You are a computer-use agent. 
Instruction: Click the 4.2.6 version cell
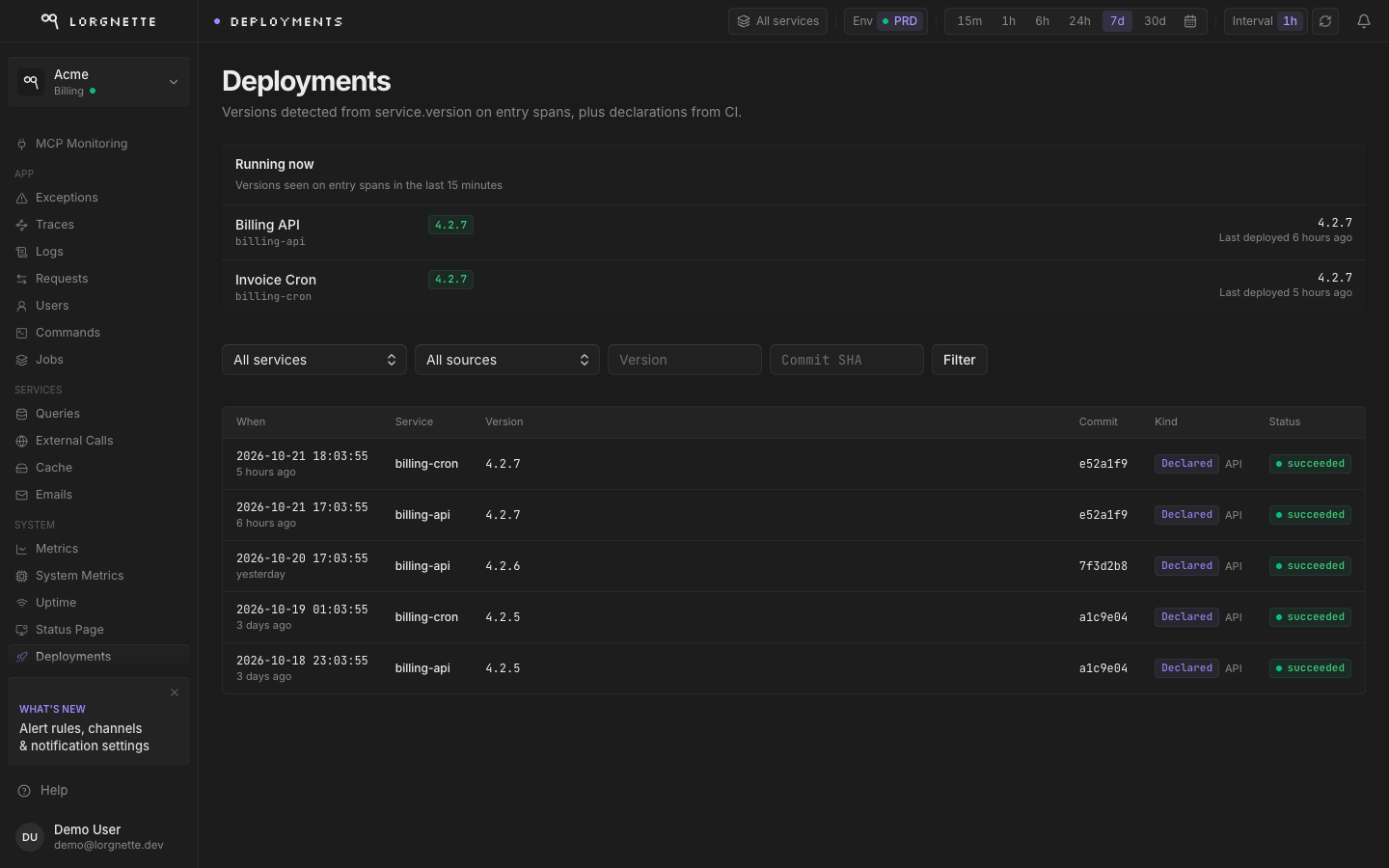[x=503, y=566]
